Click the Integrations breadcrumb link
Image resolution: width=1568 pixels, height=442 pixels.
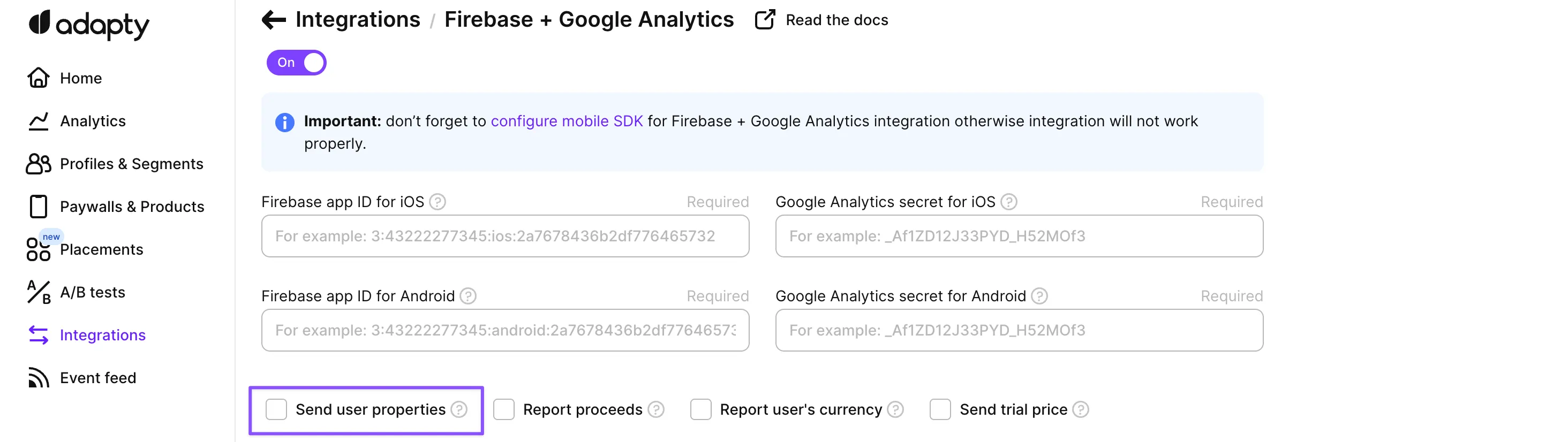357,20
